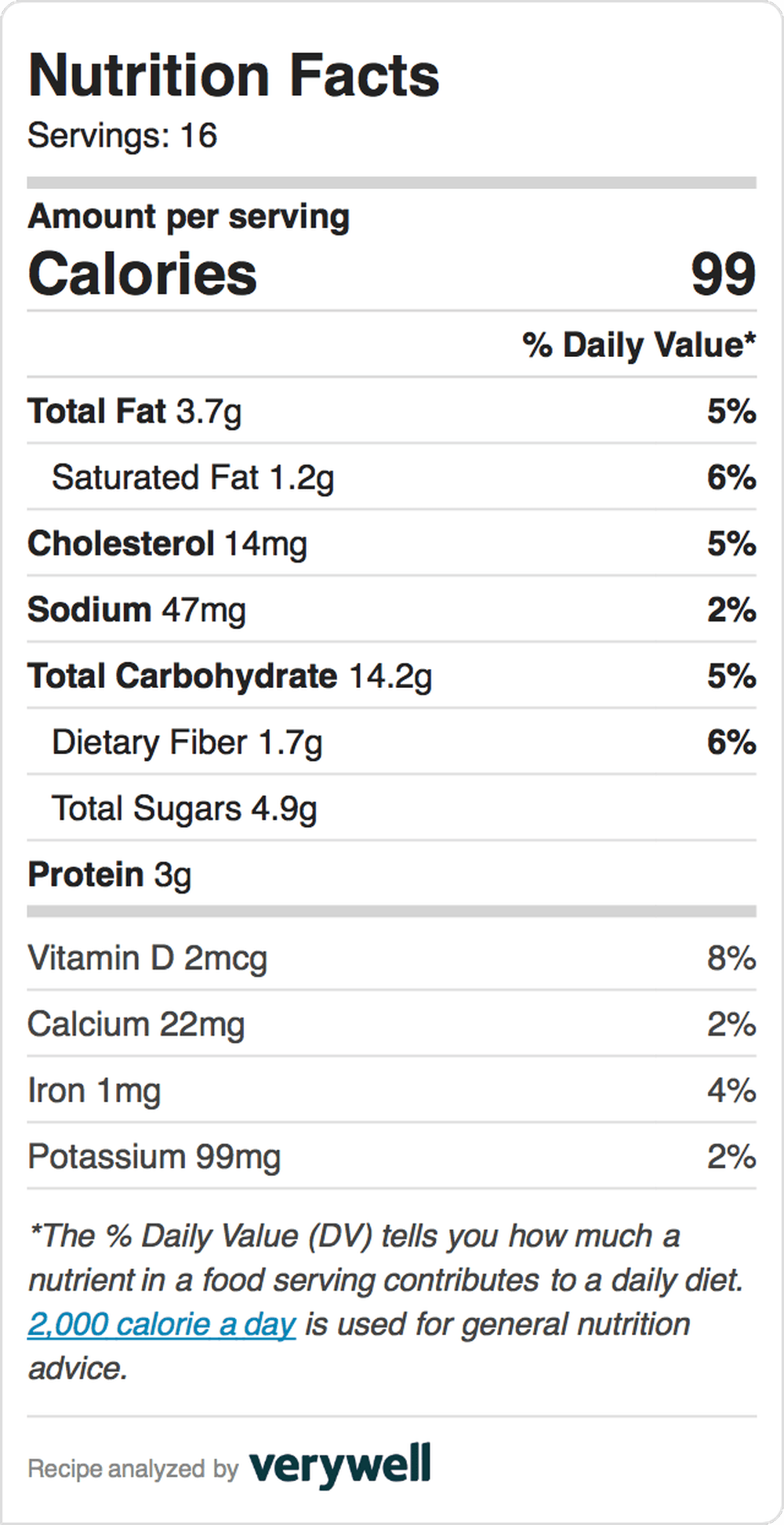Select the Iron 1mg row
This screenshot has height=1525, width=784.
(x=392, y=1090)
